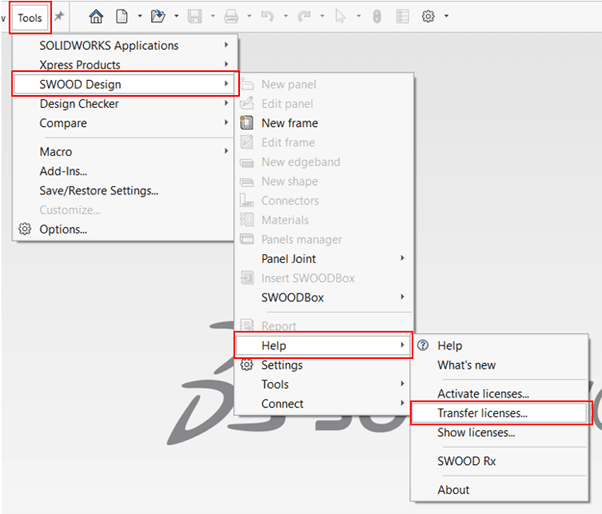The image size is (602, 514).
Task: Pin the menu bar with pushpin icon
Action: click(59, 16)
